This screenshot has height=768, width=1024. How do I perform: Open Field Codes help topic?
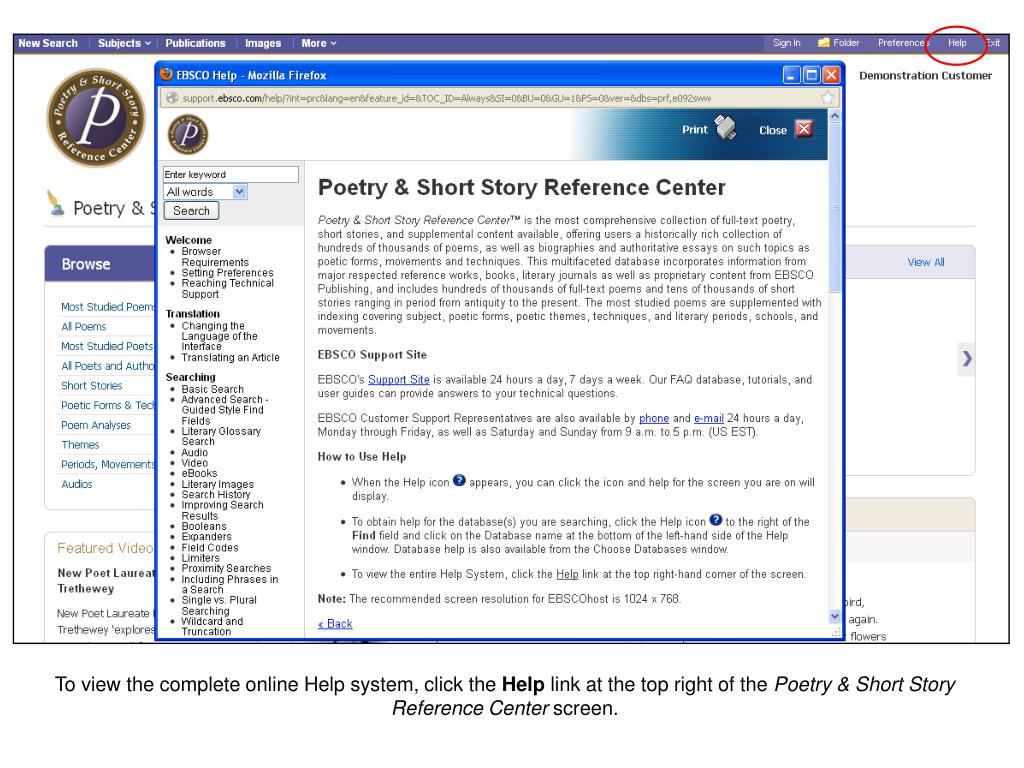pos(210,548)
